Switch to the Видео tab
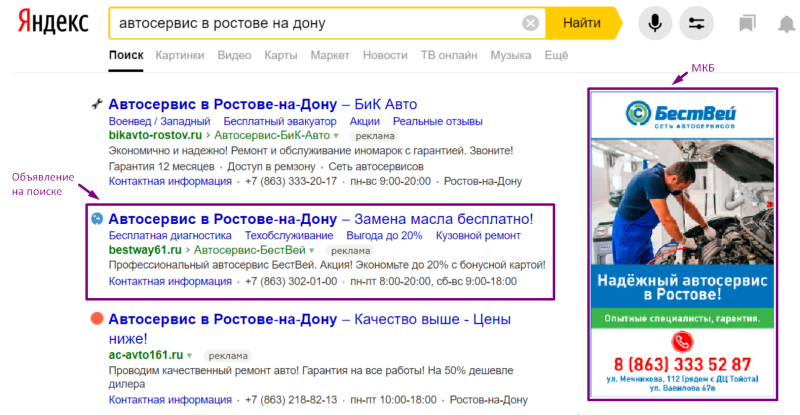Screen dimensions: 800x415 tap(234, 55)
